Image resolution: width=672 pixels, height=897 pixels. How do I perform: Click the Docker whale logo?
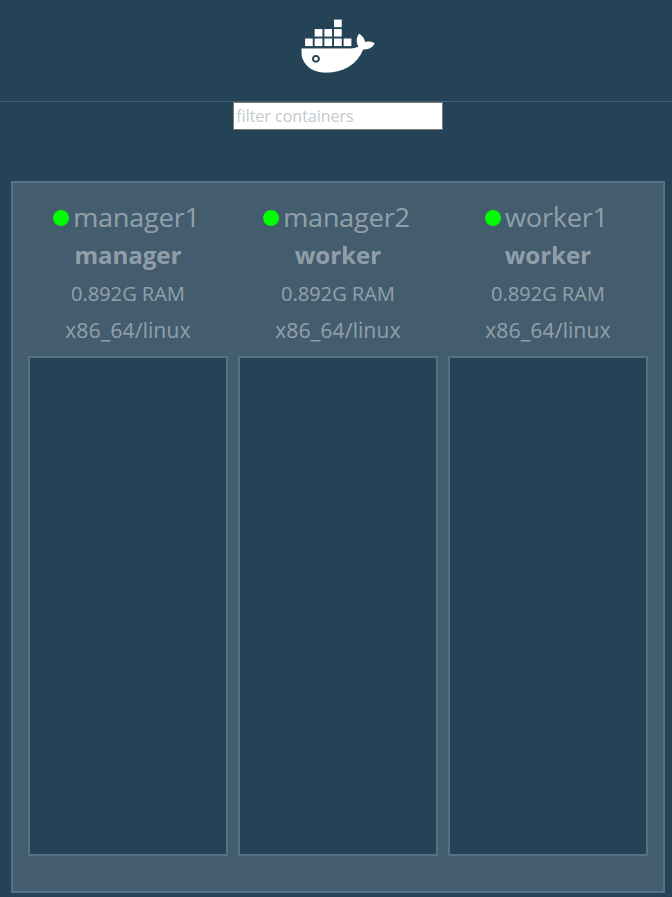coord(337,46)
